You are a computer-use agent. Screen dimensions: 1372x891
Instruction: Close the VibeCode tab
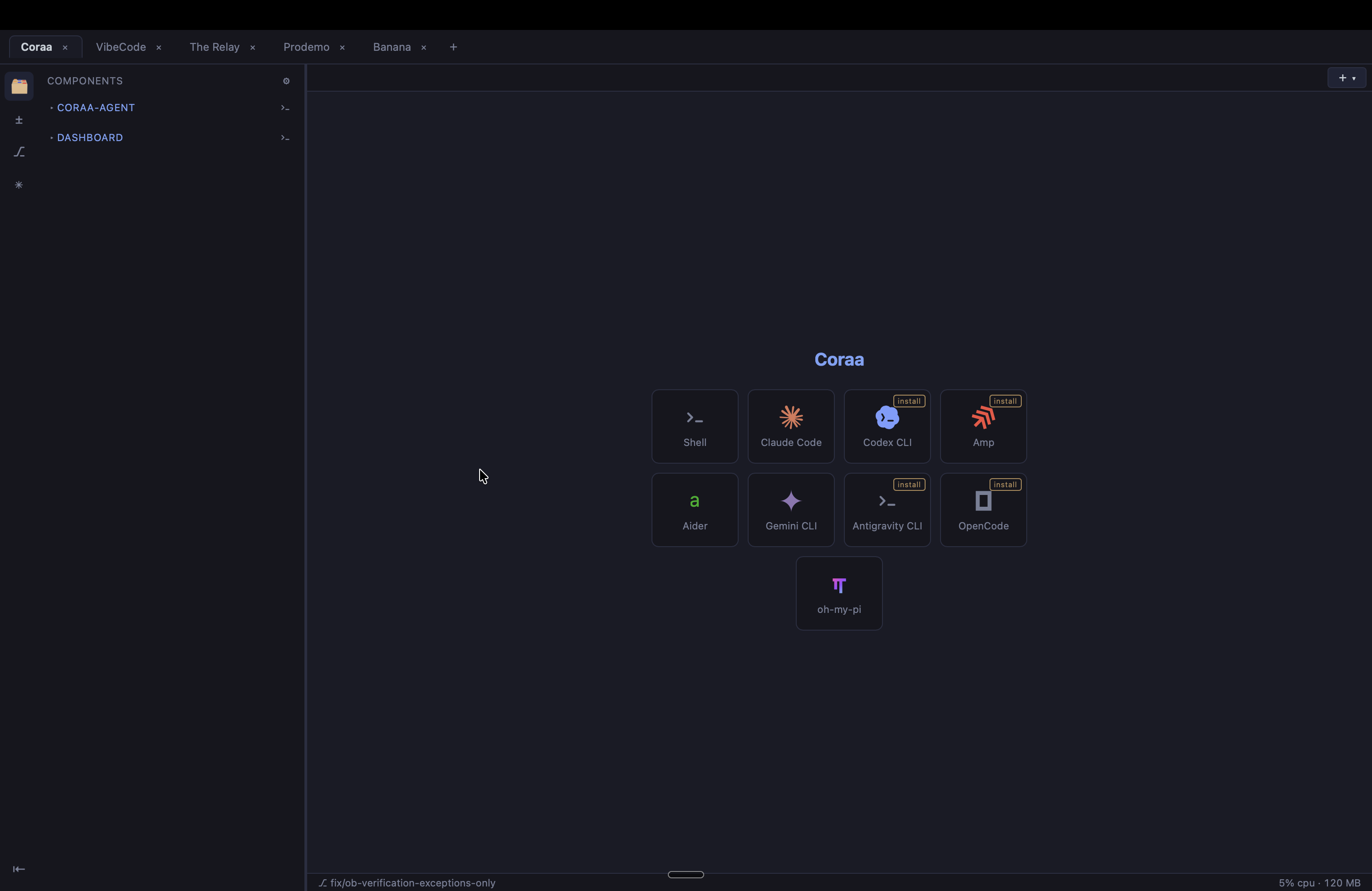(x=158, y=48)
